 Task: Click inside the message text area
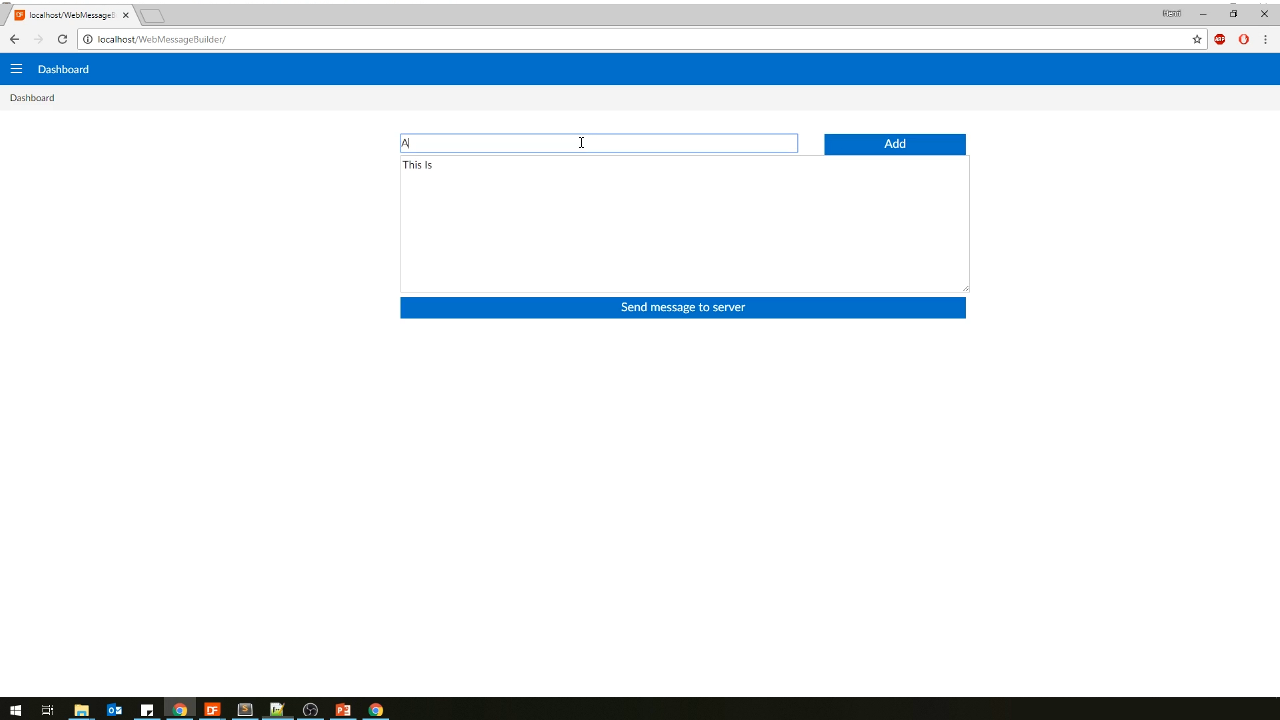(x=683, y=225)
